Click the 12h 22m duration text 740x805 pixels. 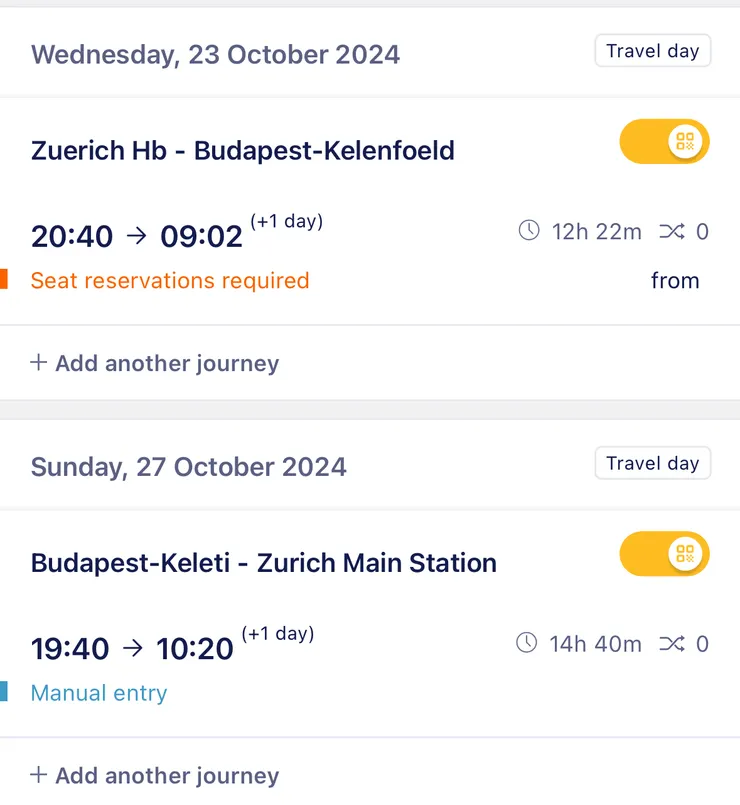[596, 232]
